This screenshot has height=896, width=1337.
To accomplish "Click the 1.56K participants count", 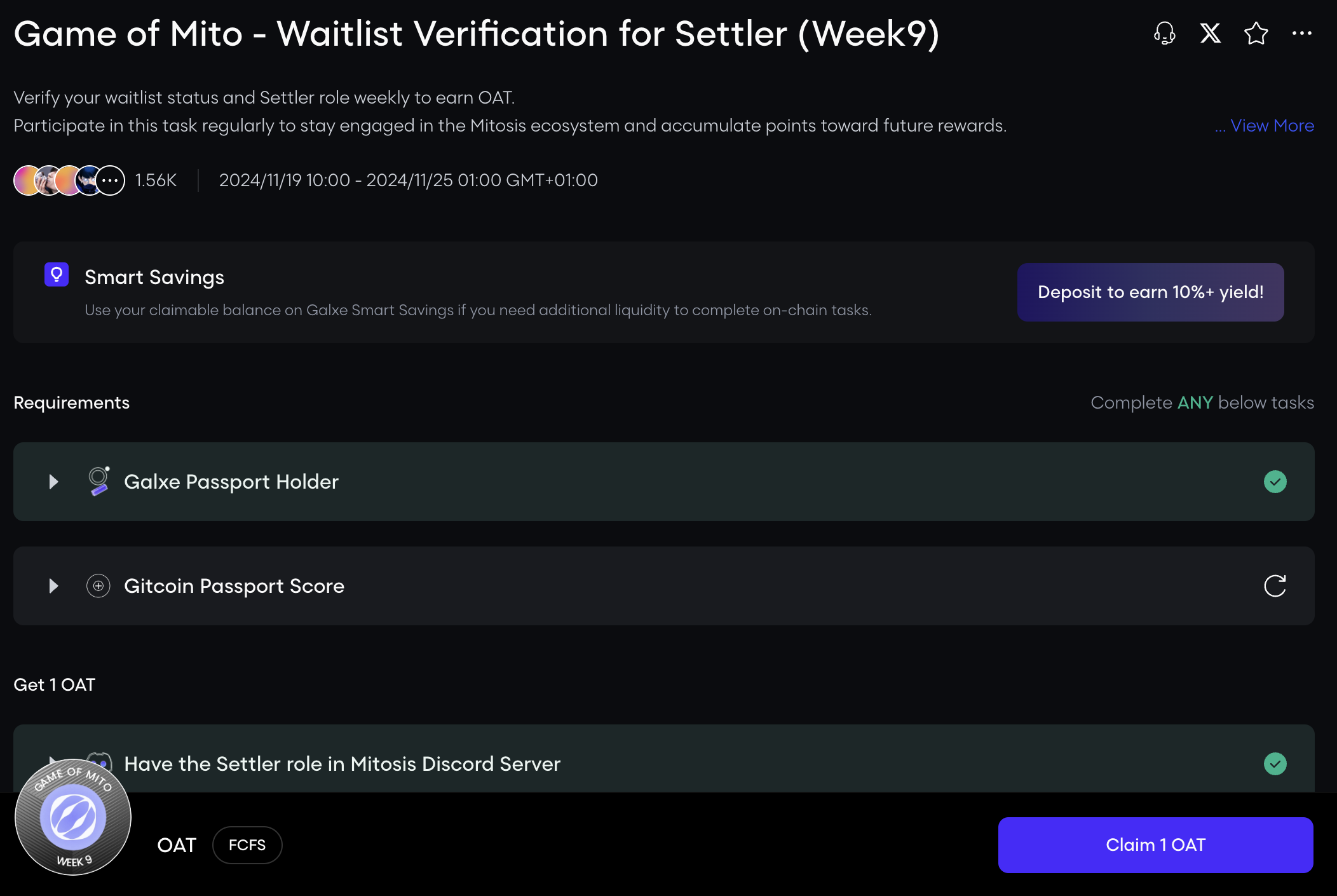I will pyautogui.click(x=156, y=180).
